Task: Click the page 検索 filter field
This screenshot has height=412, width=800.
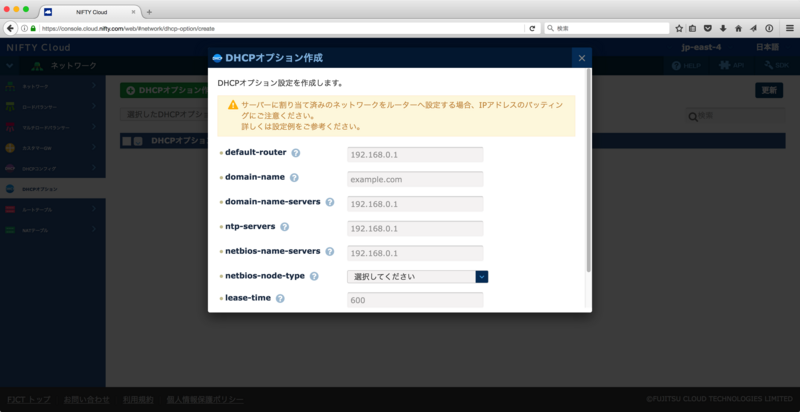Action: tap(735, 116)
